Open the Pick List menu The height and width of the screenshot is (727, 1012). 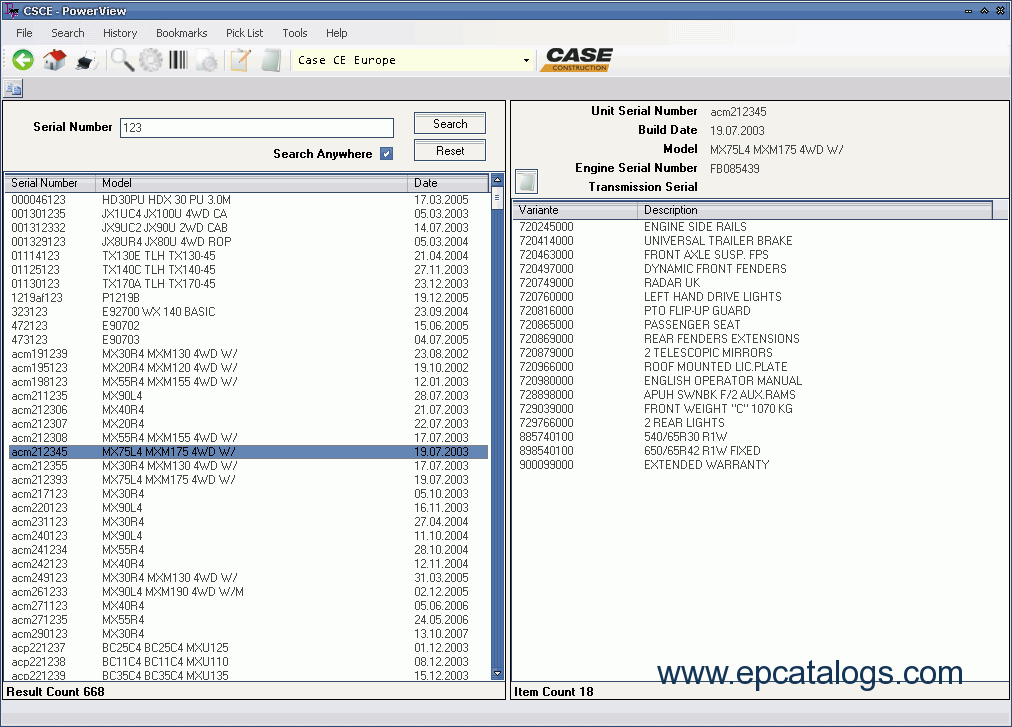[x=245, y=33]
